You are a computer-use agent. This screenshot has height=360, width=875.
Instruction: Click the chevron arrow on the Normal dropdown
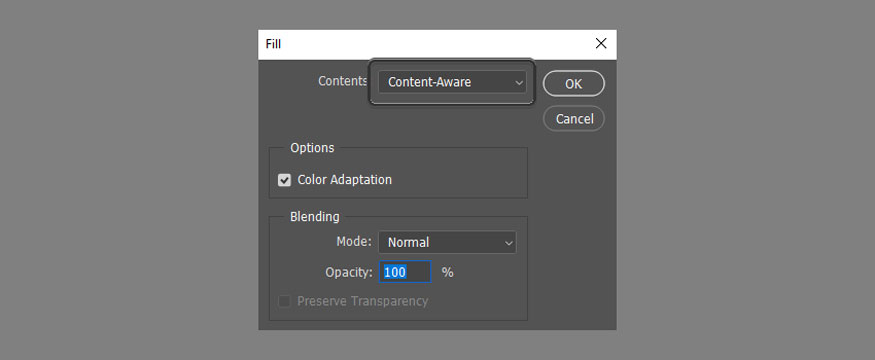coord(508,243)
